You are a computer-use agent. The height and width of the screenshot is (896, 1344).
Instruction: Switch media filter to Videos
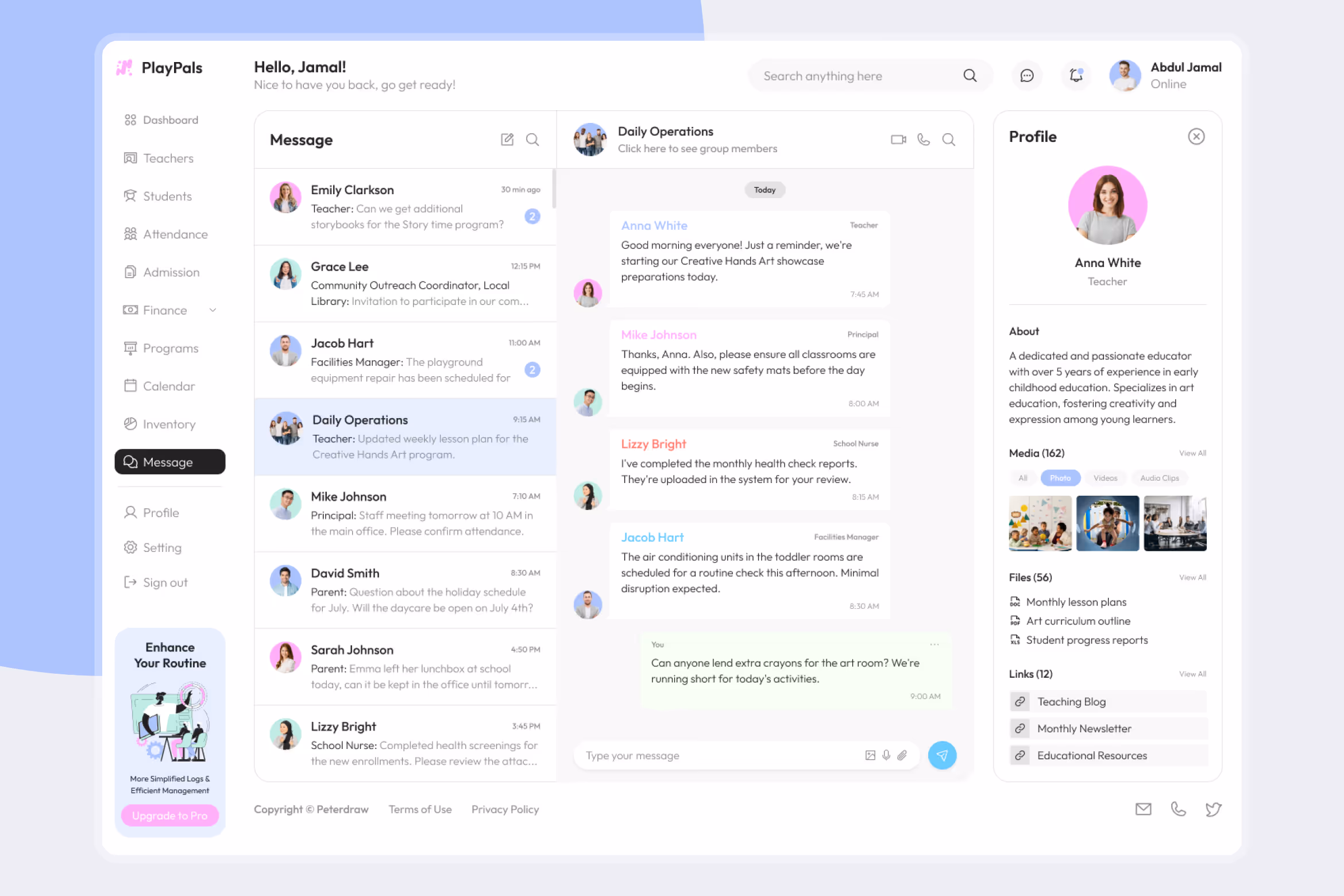pos(1105,478)
